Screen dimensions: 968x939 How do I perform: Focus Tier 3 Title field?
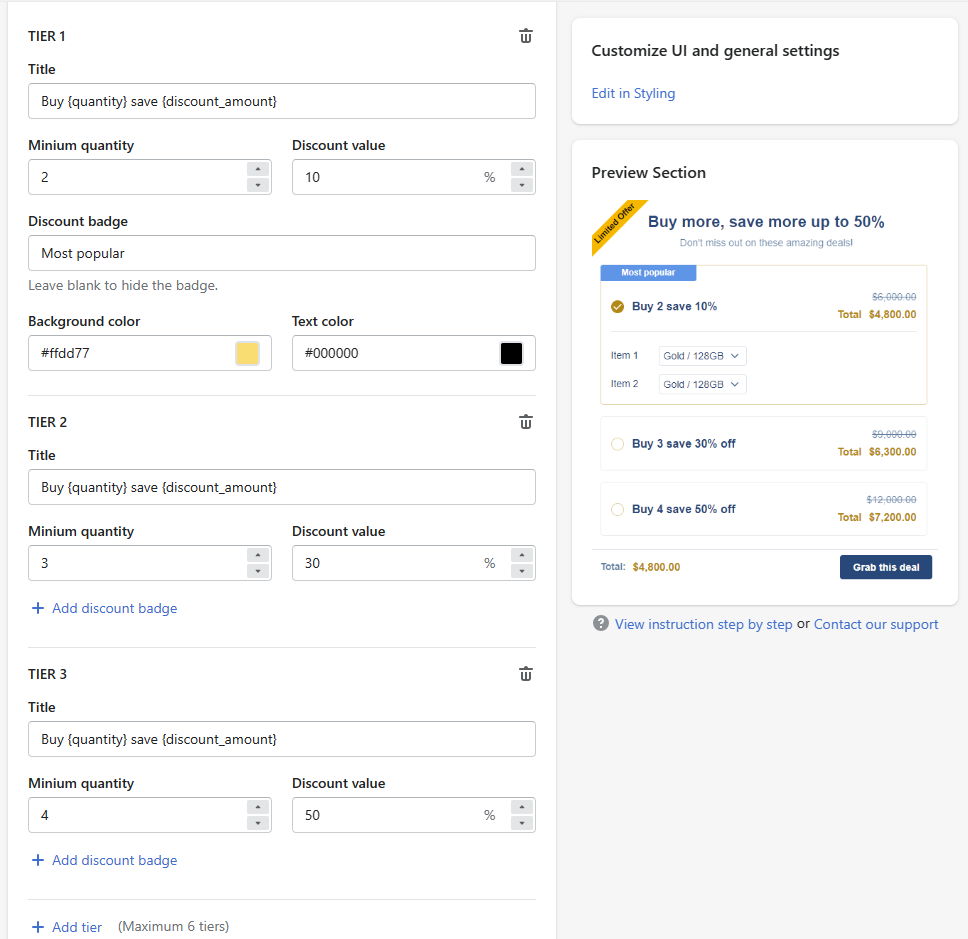point(282,739)
